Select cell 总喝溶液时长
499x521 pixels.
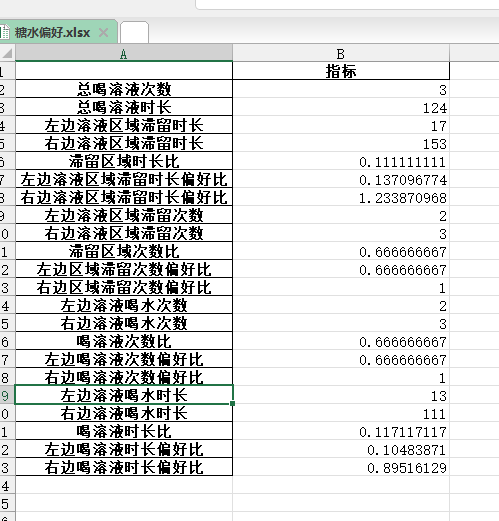point(124,107)
